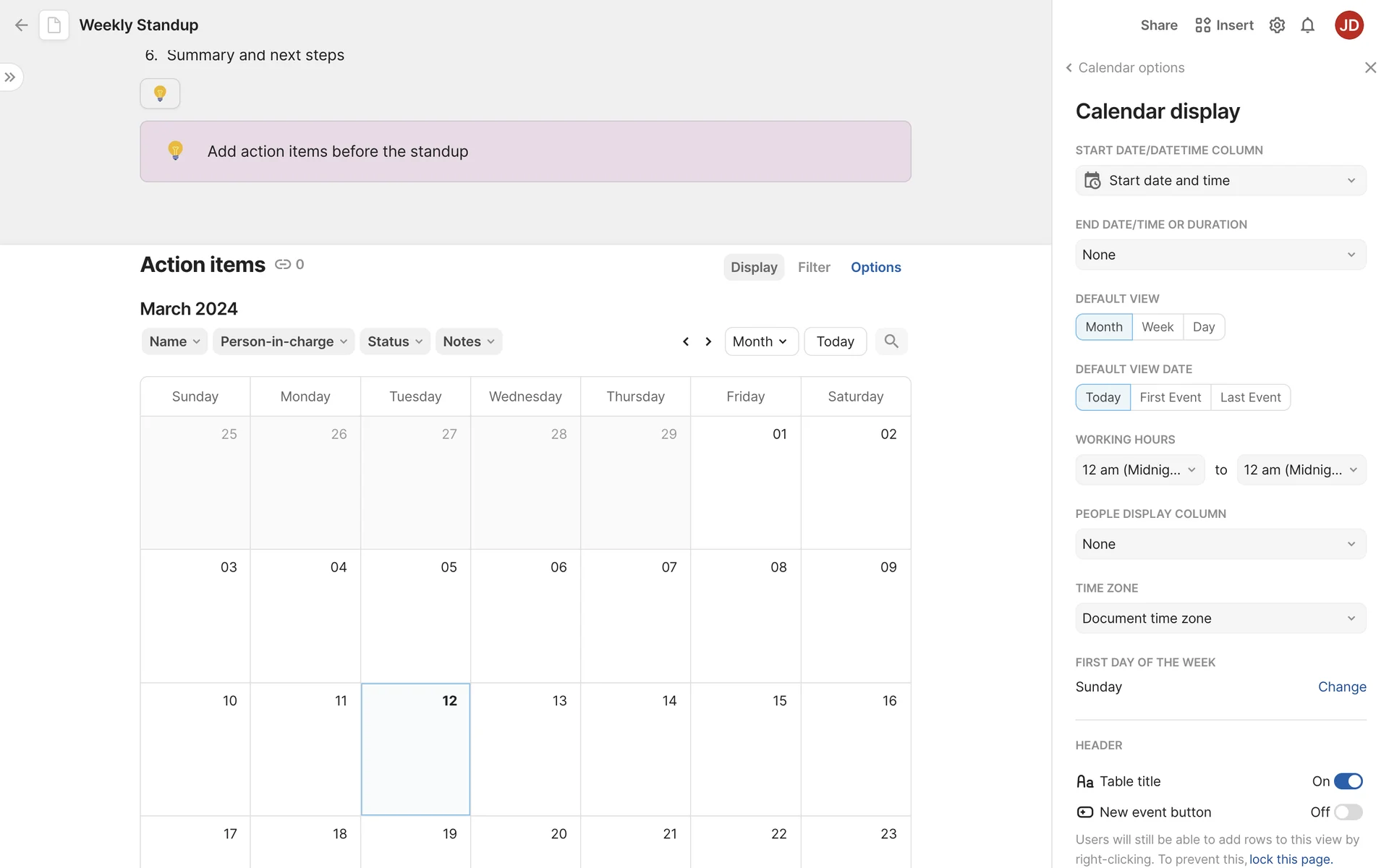Expand the Time zone dropdown
This screenshot has height=868, width=1389.
tap(1220, 618)
